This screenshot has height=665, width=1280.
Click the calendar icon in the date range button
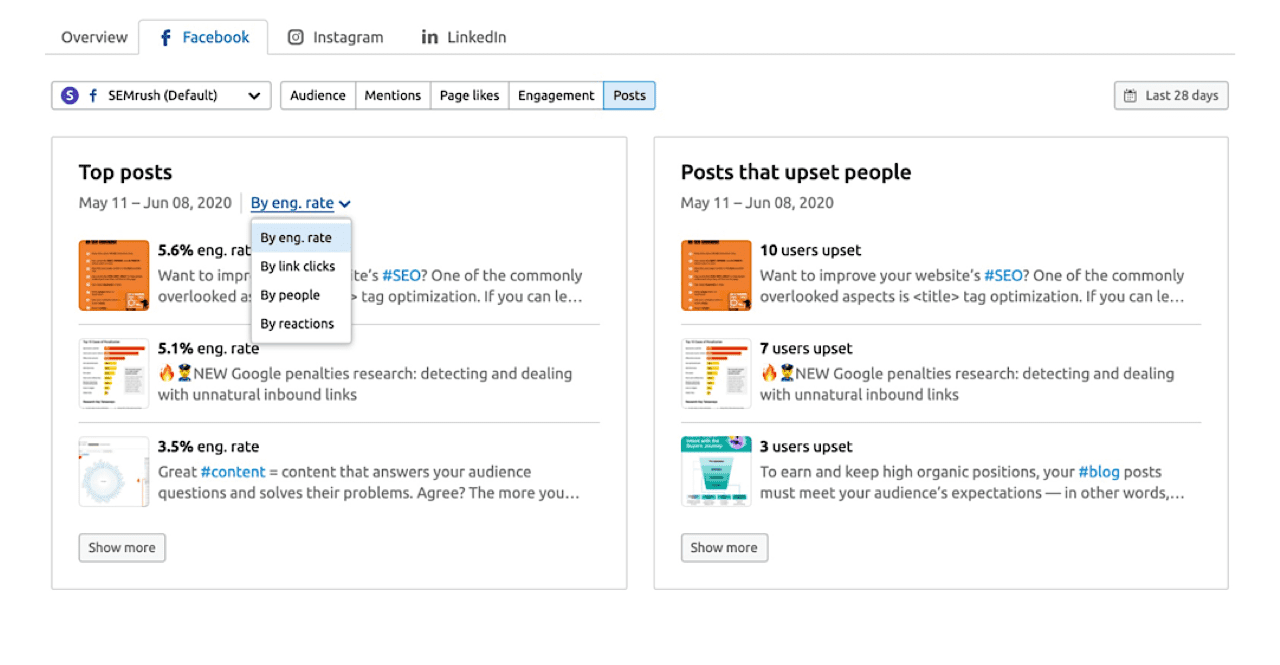point(1131,95)
